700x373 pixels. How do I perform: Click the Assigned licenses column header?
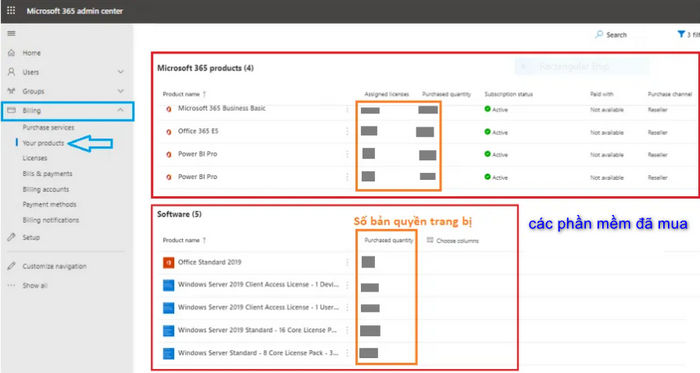tap(387, 94)
